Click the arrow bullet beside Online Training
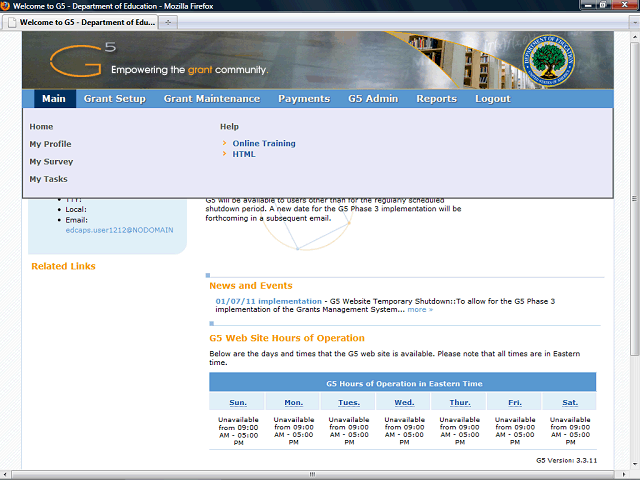640x480 pixels. [x=225, y=144]
